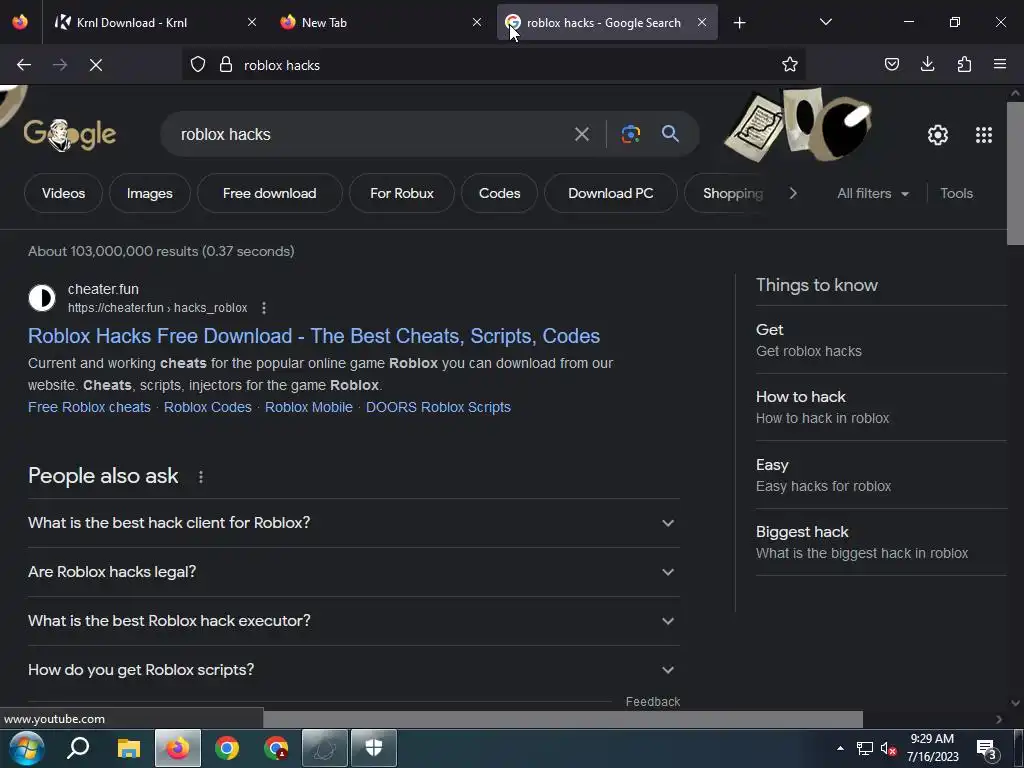Viewport: 1024px width, 768px height.
Task: Filter results by Videos
Action: tap(63, 193)
